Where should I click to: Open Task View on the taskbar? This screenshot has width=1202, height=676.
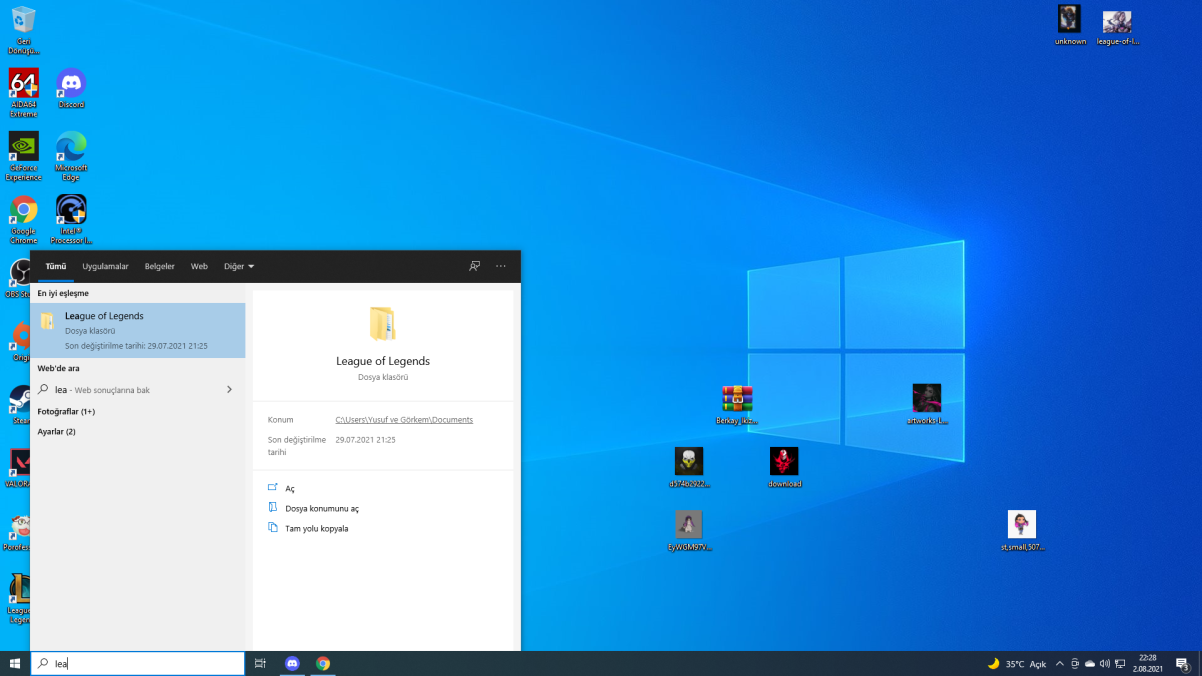coord(260,663)
